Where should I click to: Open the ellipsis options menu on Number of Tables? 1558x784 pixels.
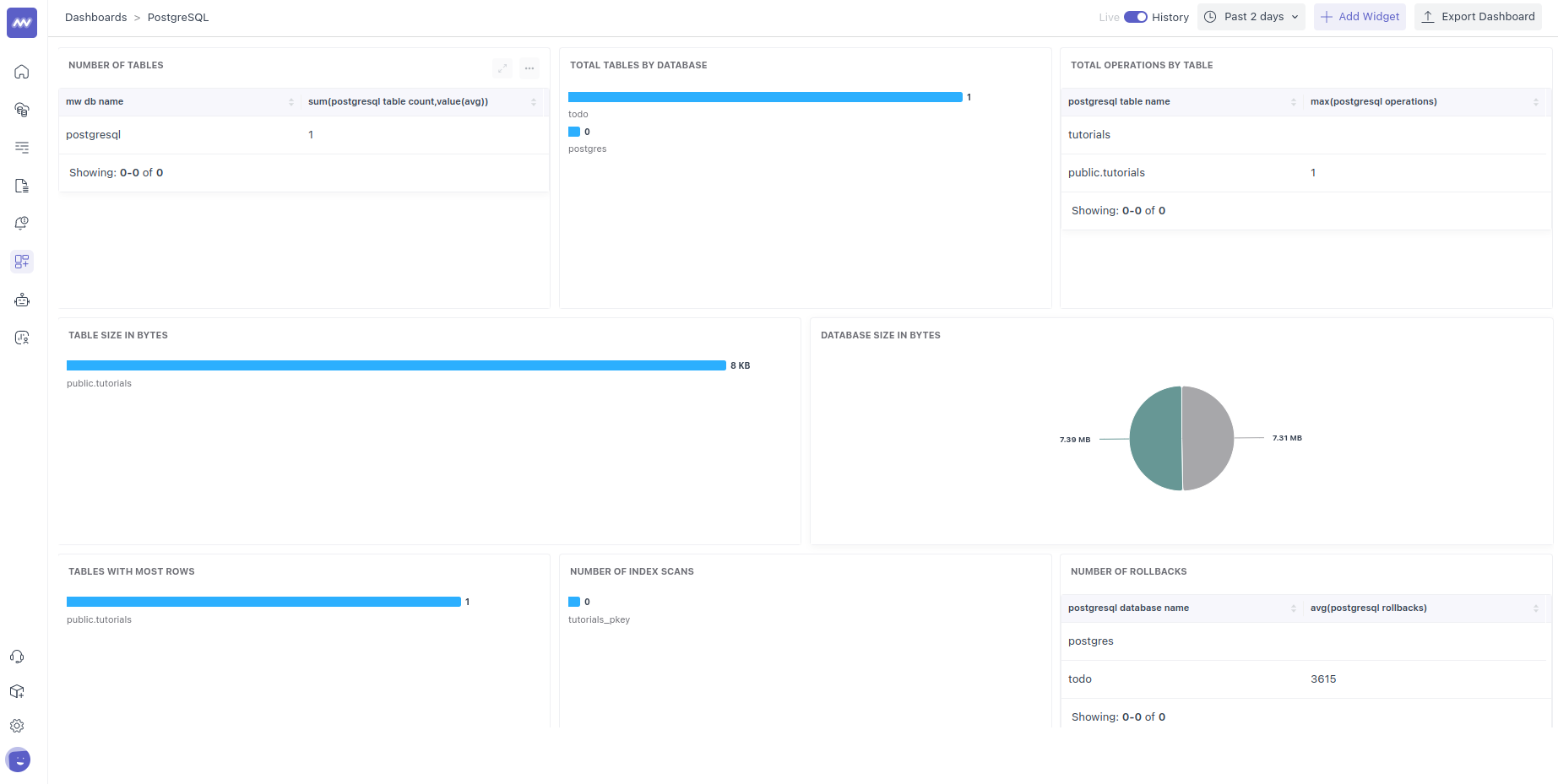pos(529,68)
